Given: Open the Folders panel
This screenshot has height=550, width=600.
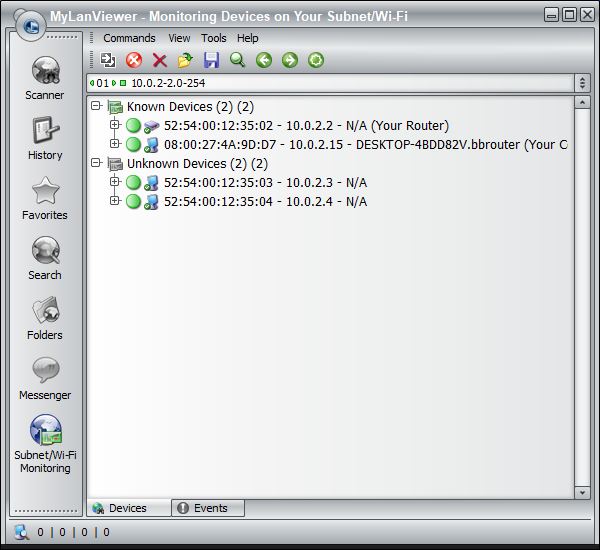Looking at the screenshot, I should [45, 318].
